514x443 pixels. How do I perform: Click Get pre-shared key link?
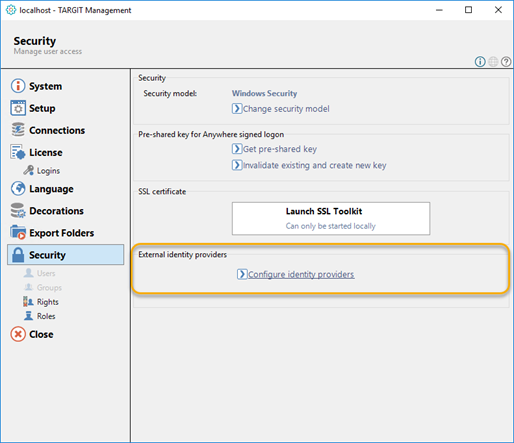pyautogui.click(x=274, y=149)
